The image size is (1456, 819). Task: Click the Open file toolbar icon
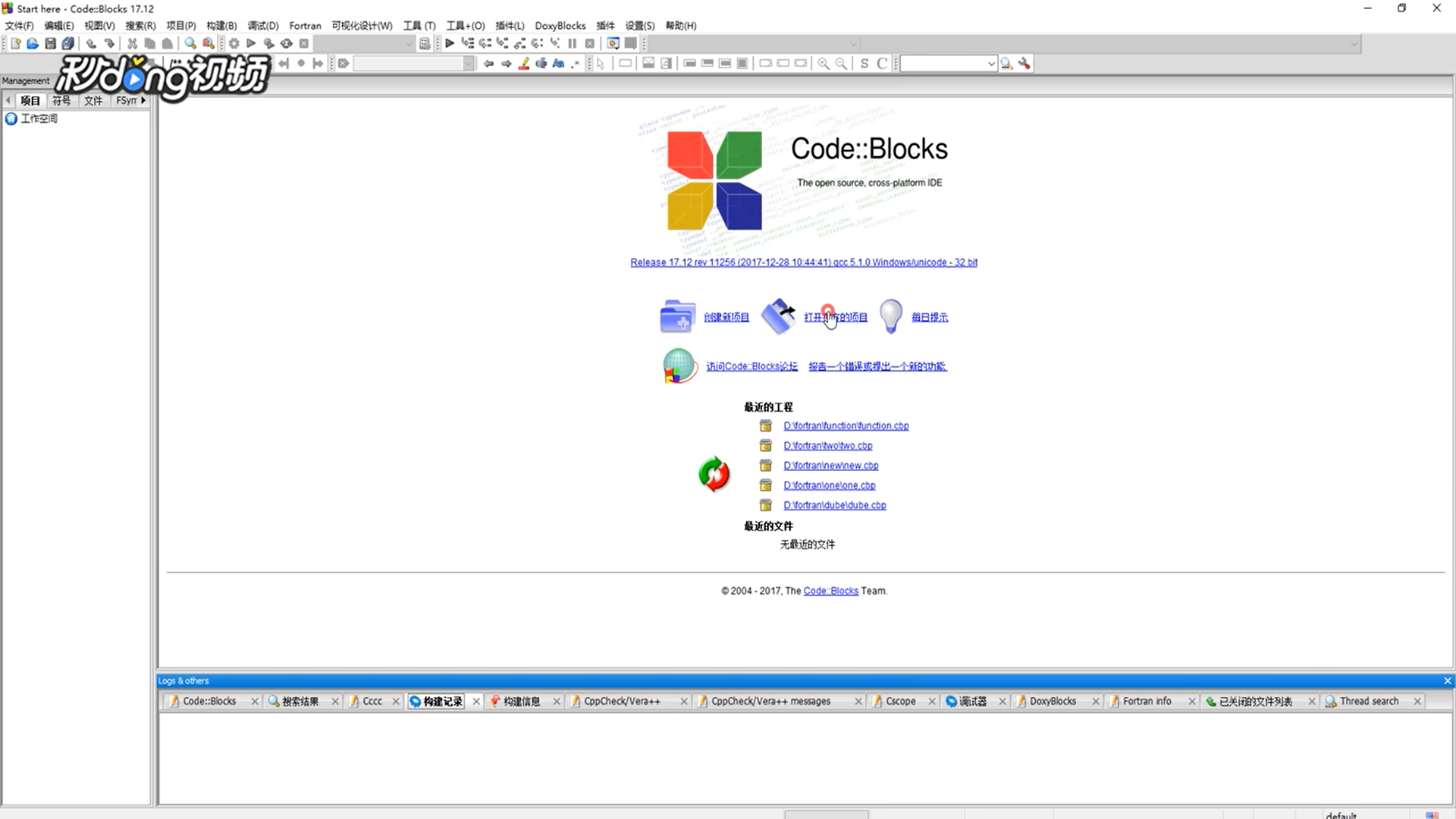pos(33,43)
